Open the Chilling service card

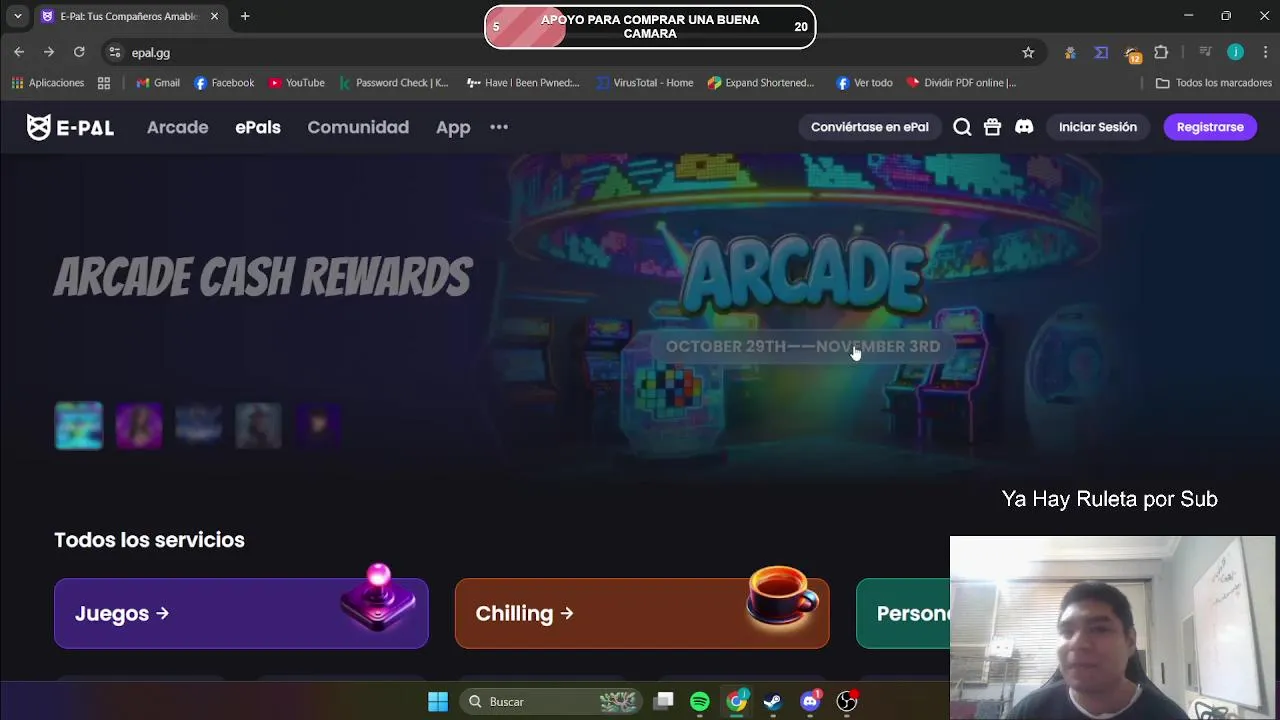pos(642,613)
